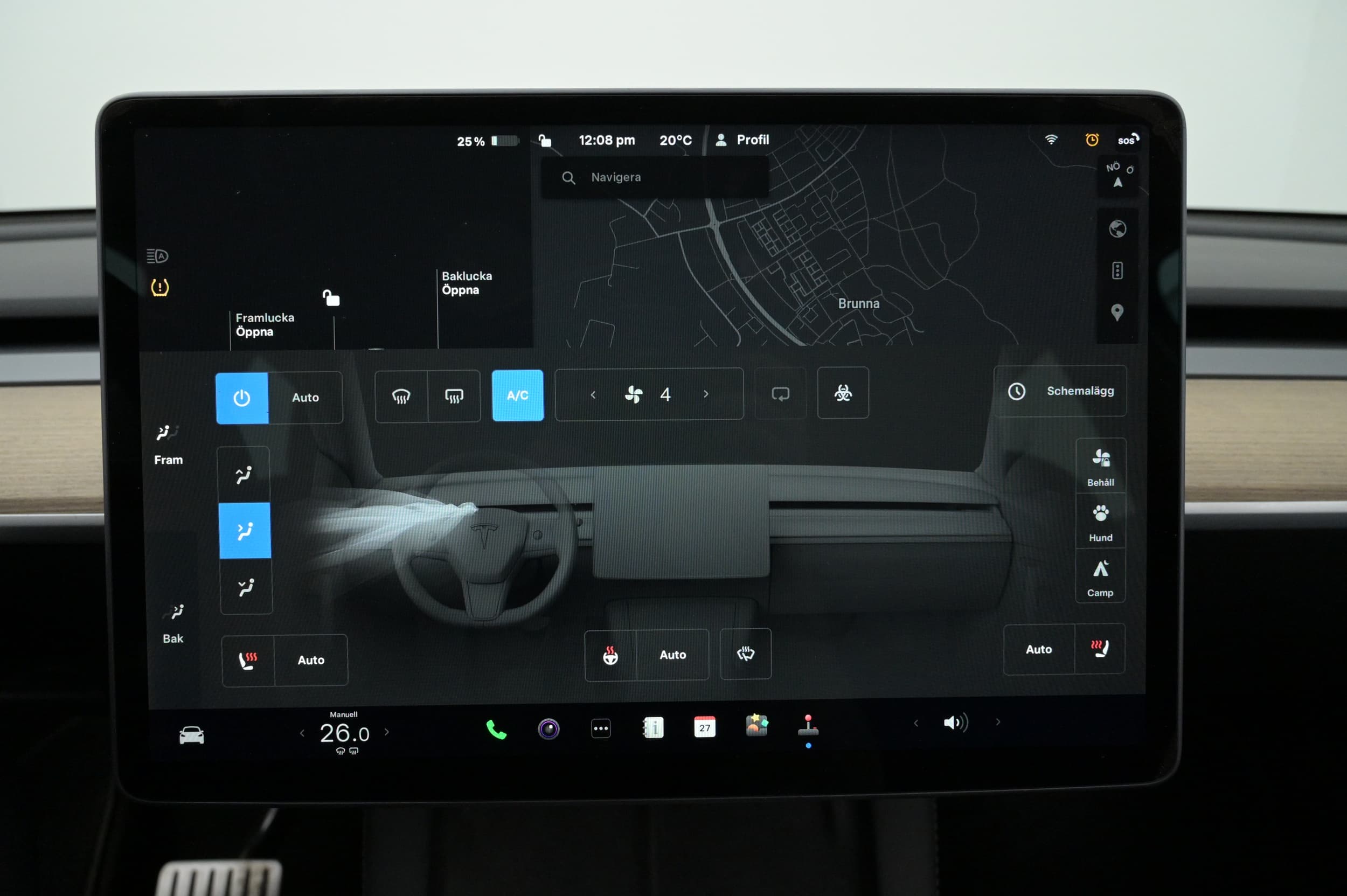The width and height of the screenshot is (1347, 896).
Task: Select feet-level airflow direction (bottom option)
Action: 246,586
